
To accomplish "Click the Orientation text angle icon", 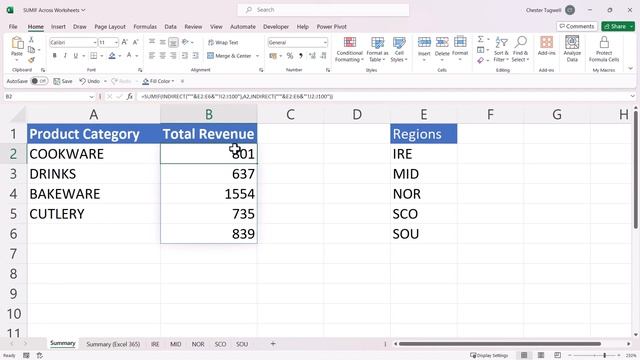I will [185, 42].
